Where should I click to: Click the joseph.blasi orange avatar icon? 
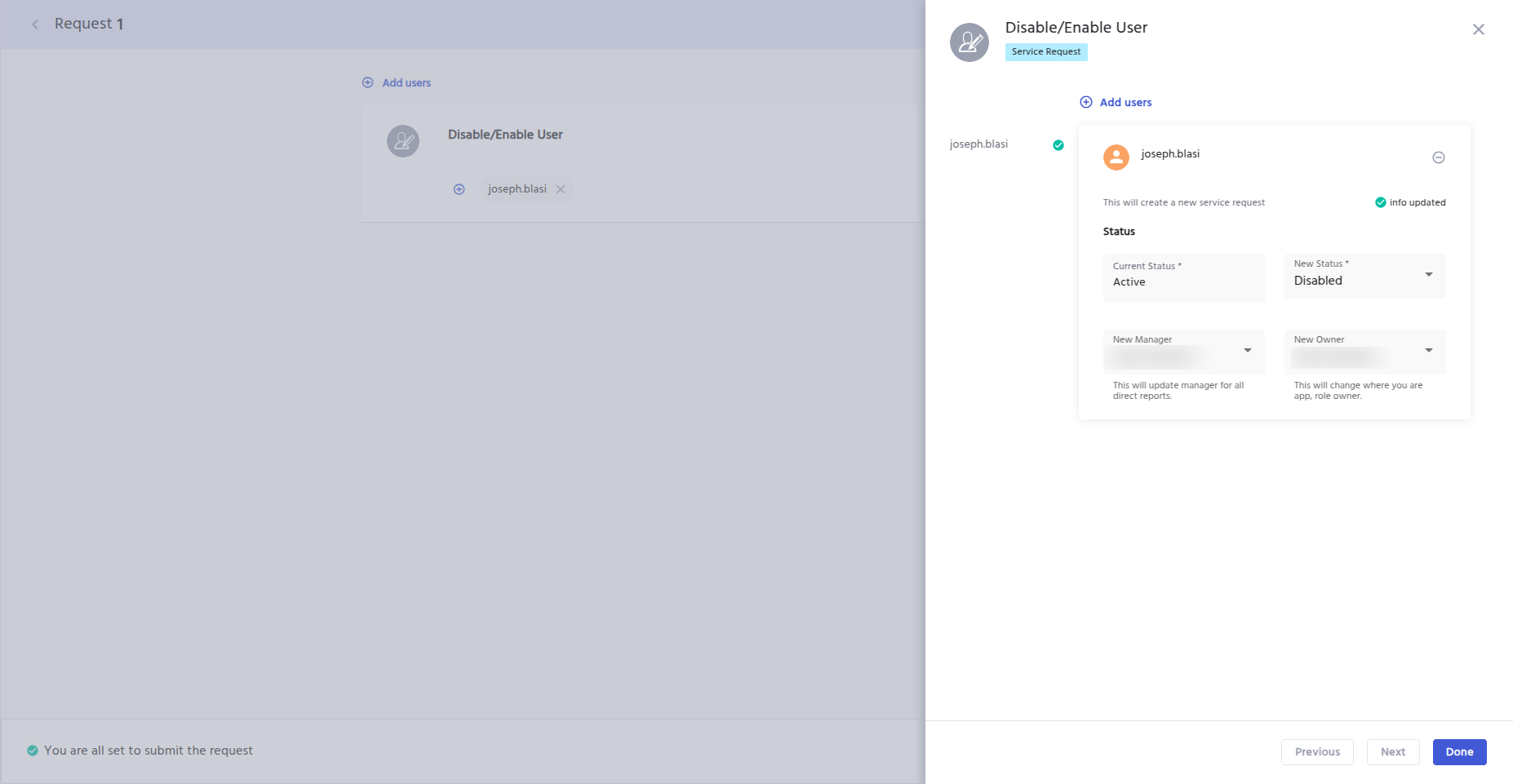1116,157
